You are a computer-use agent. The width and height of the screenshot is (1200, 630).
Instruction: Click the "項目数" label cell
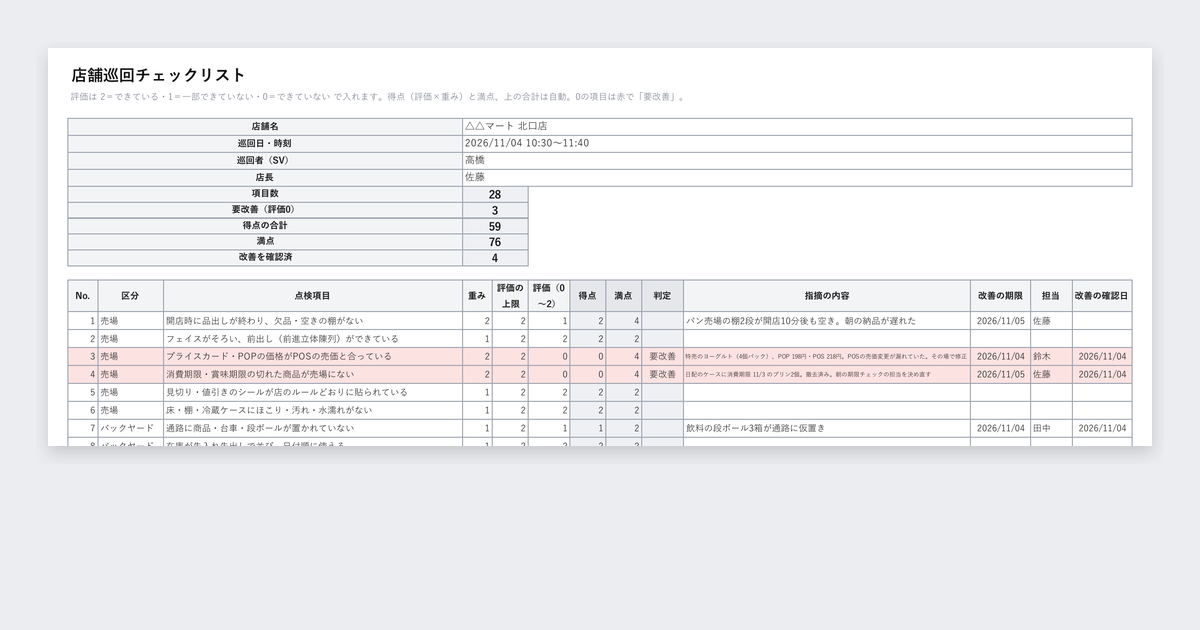(265, 194)
